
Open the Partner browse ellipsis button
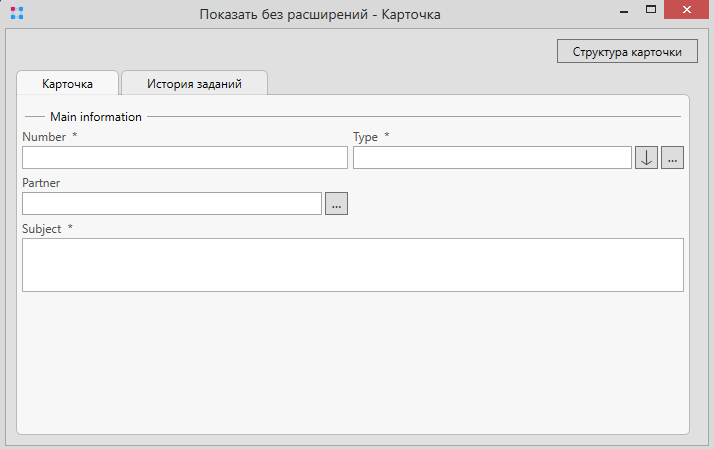pos(336,204)
